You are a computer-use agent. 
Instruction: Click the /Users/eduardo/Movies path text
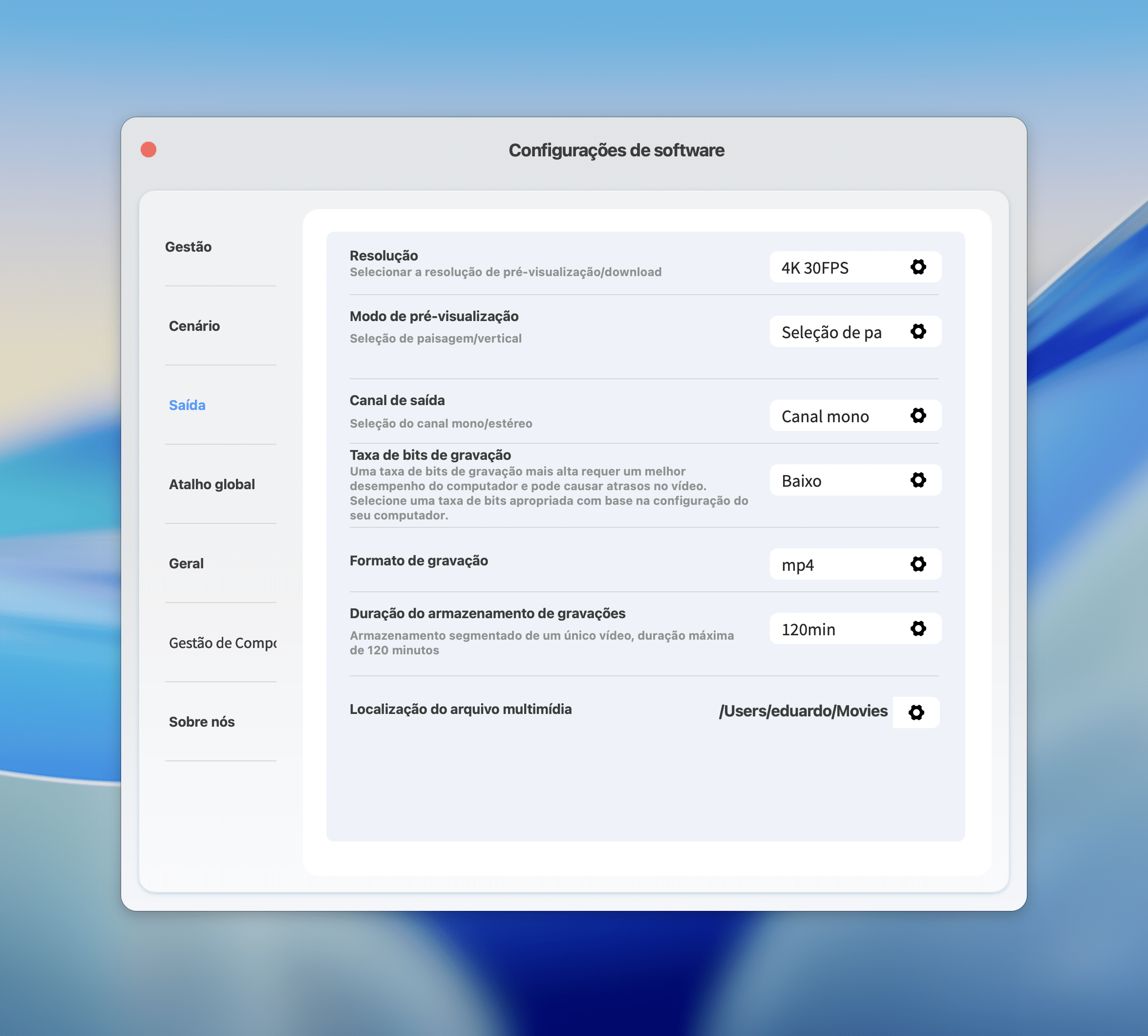point(803,711)
